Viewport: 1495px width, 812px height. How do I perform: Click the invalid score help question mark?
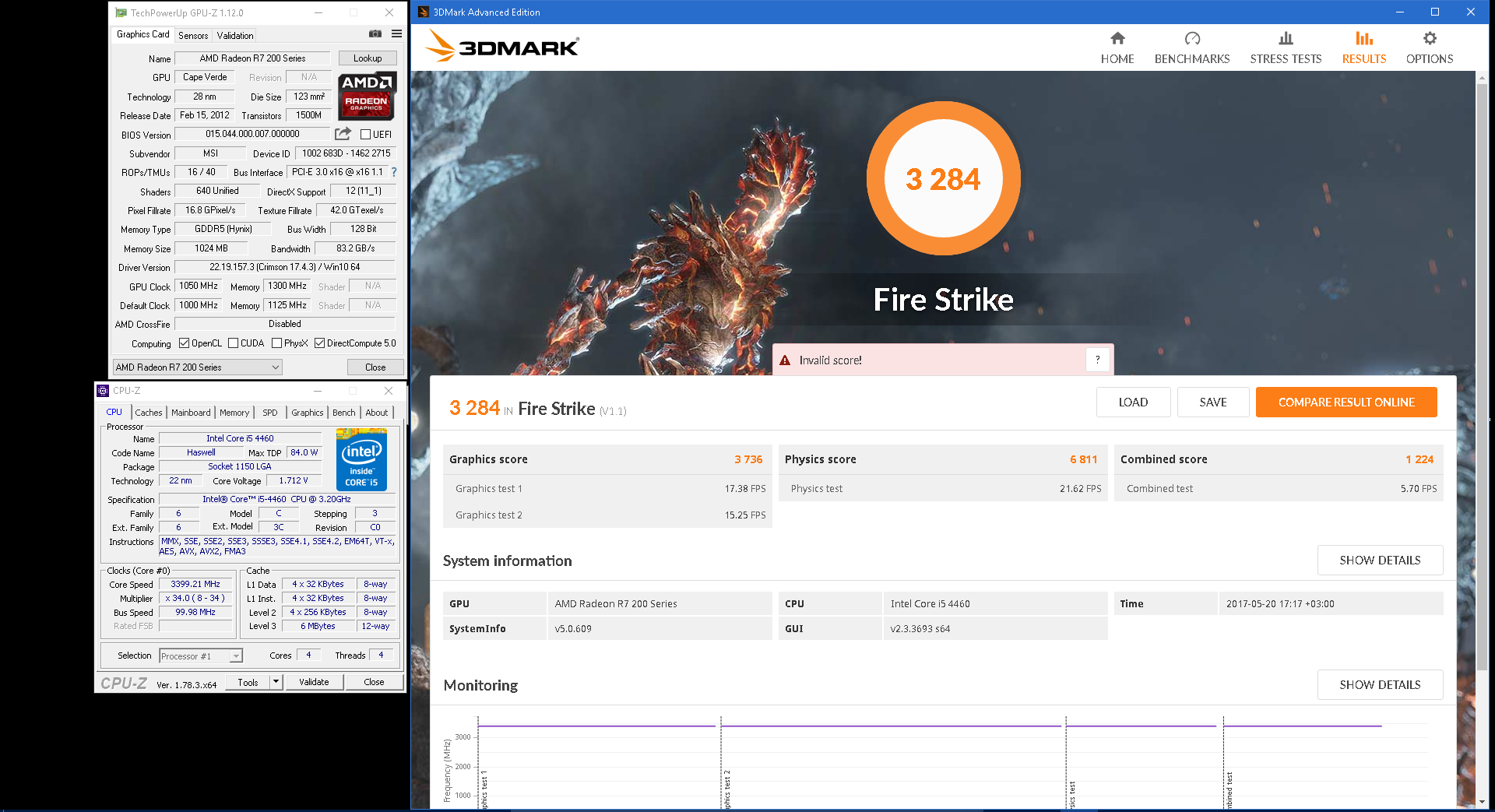[x=1098, y=360]
